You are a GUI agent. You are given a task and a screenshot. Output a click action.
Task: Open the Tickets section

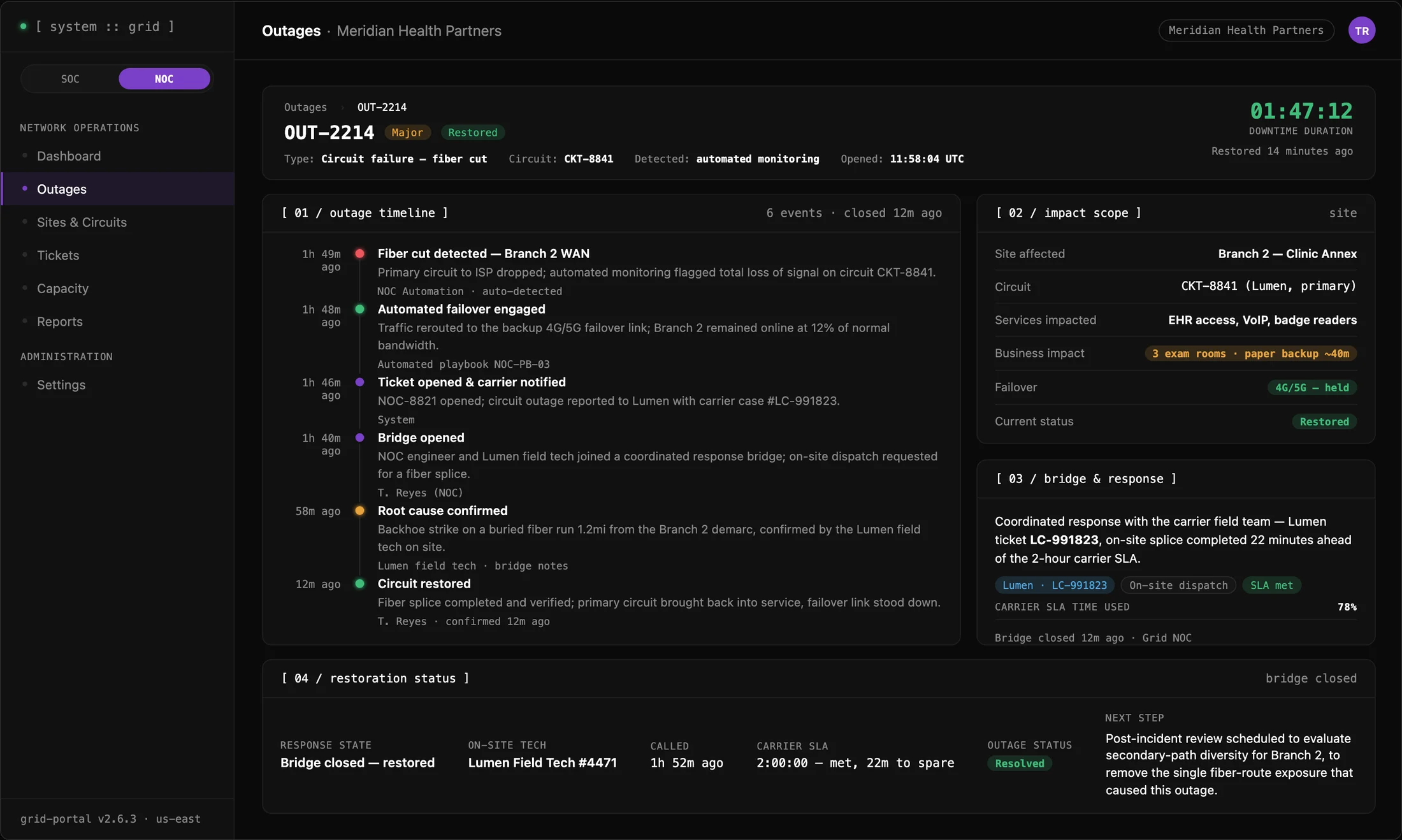click(x=117, y=256)
